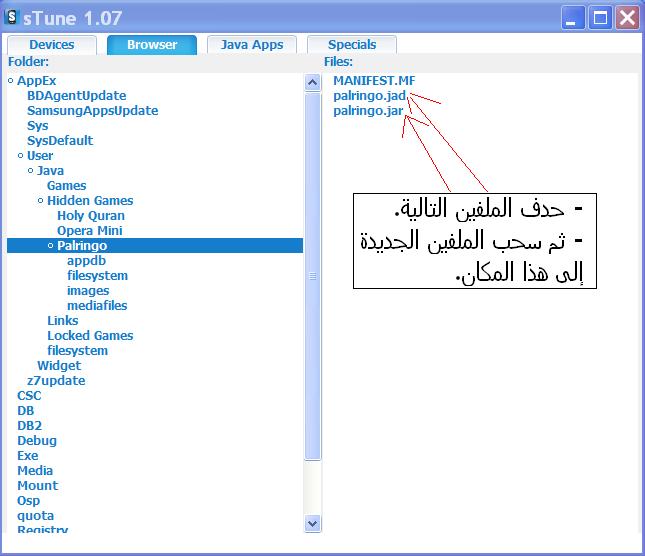Collapse the Hidden Games node
The width and height of the screenshot is (645, 556).
click(40, 201)
